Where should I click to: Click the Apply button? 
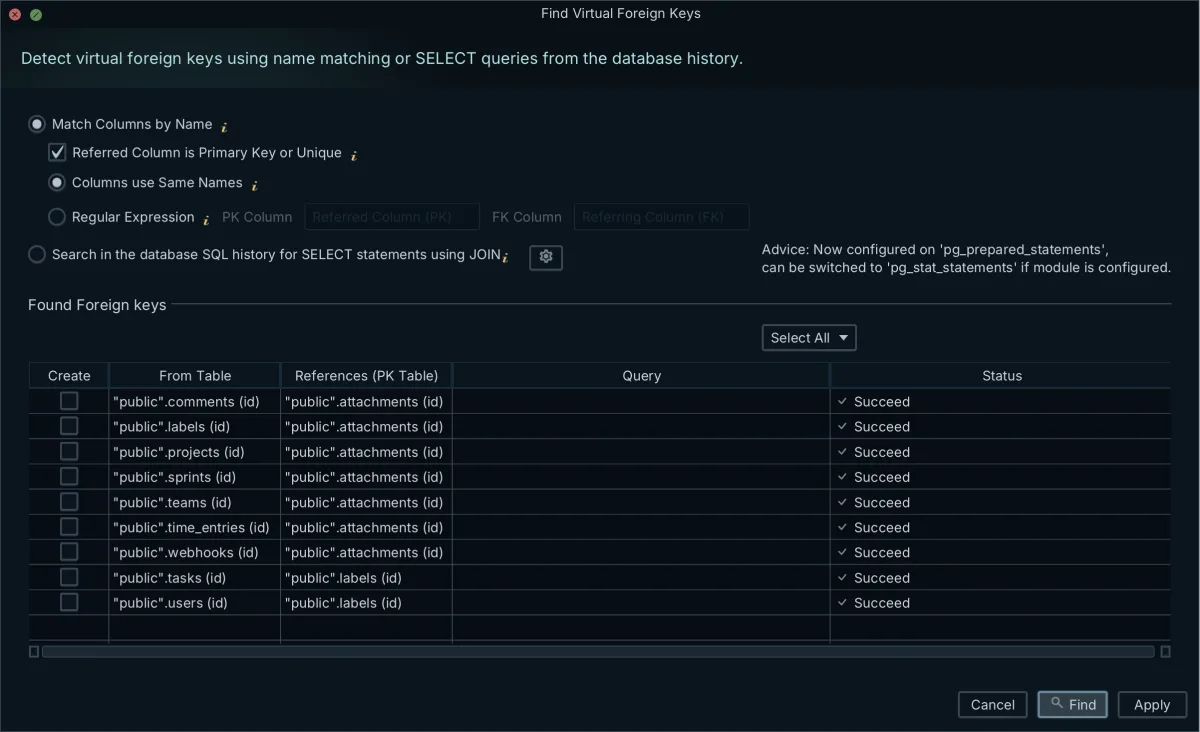click(x=1152, y=705)
